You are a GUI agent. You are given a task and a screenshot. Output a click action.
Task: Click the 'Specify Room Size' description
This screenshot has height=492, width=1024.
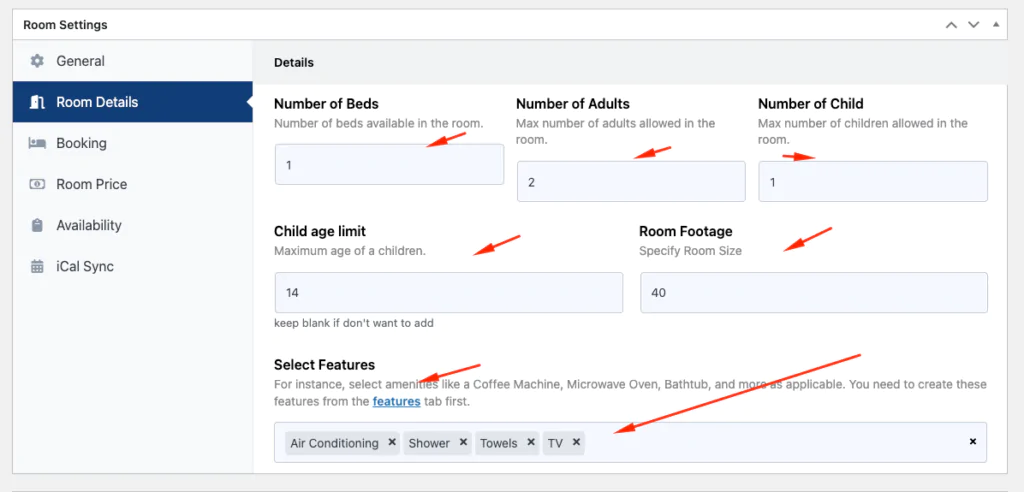[x=690, y=250]
